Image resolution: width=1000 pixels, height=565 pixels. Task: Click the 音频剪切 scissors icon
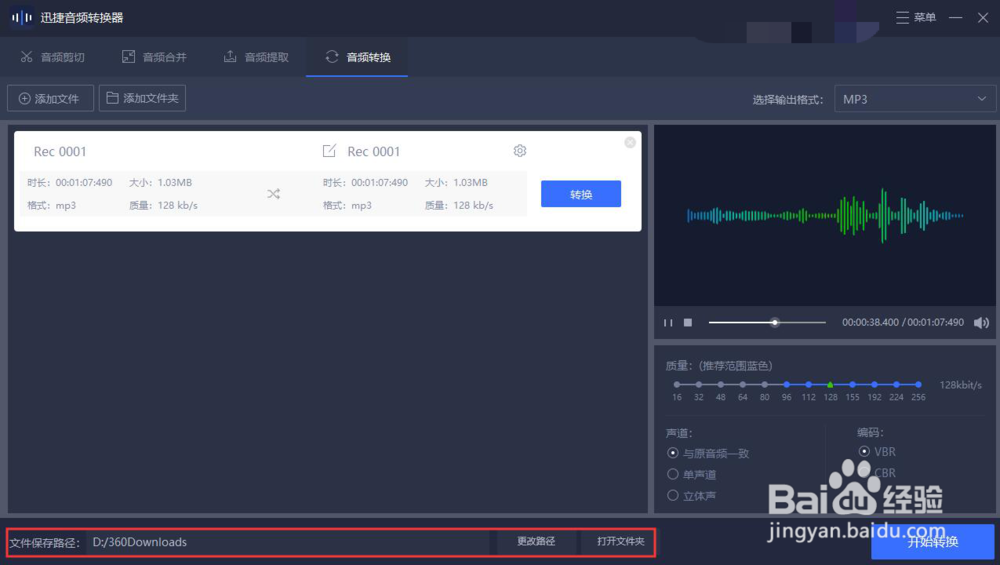[26, 57]
